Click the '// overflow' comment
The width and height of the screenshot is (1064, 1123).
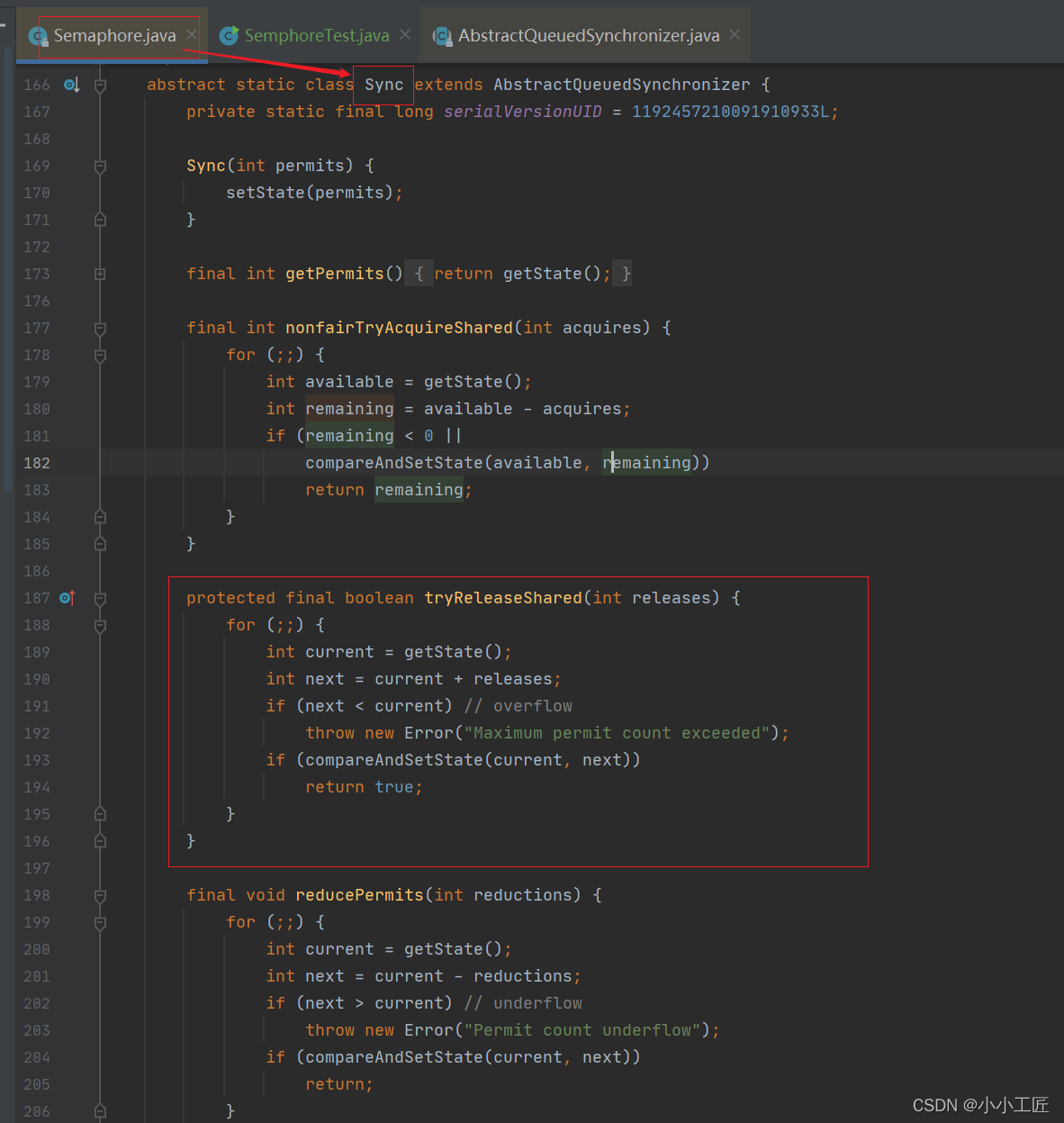pos(518,706)
